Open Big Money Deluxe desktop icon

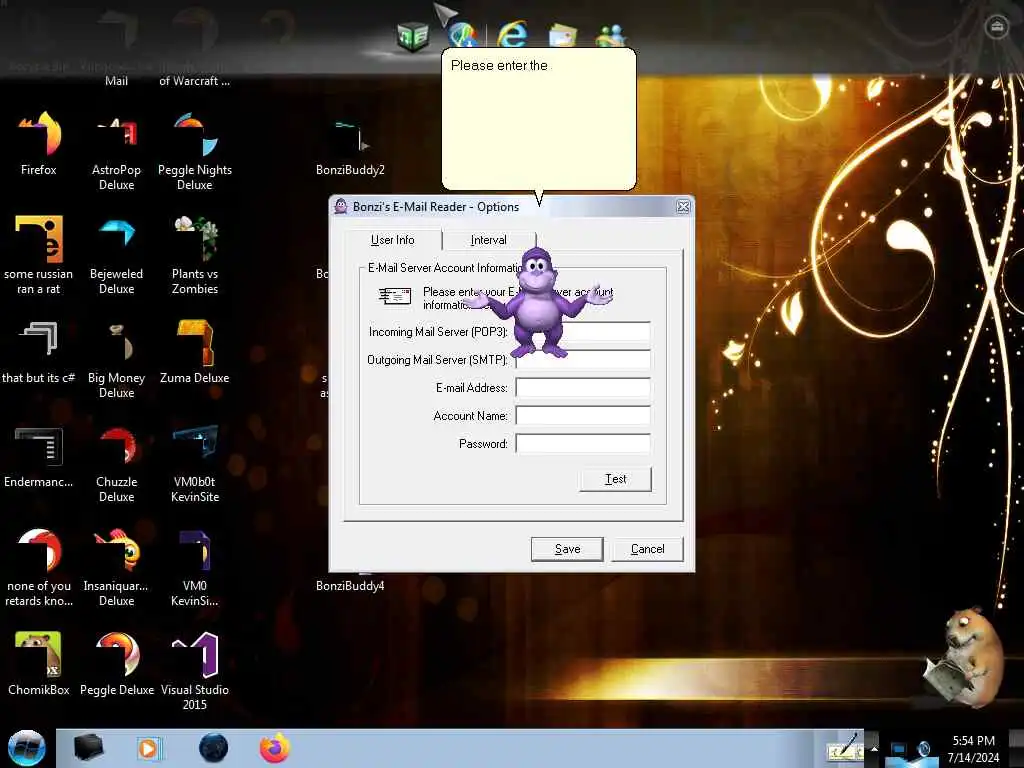[116, 359]
